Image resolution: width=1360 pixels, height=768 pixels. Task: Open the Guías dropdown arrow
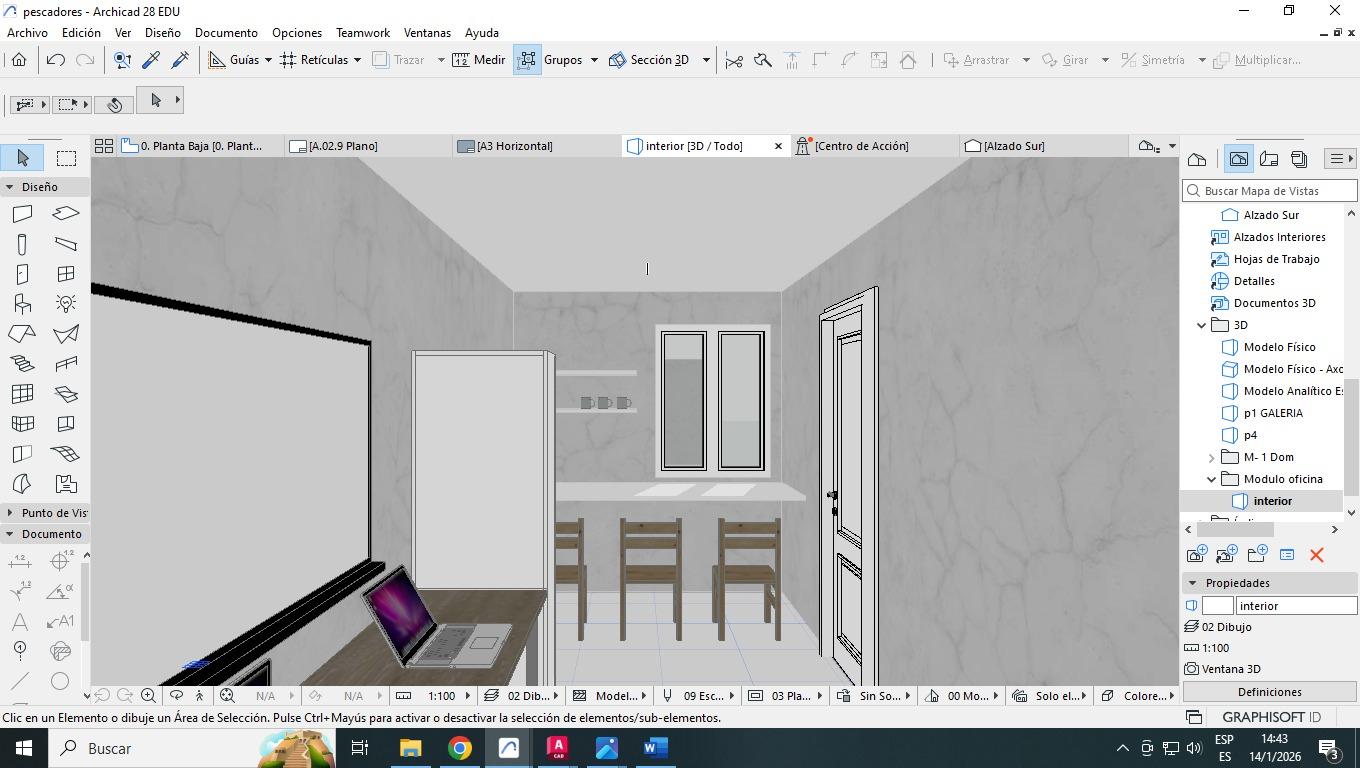(268, 60)
